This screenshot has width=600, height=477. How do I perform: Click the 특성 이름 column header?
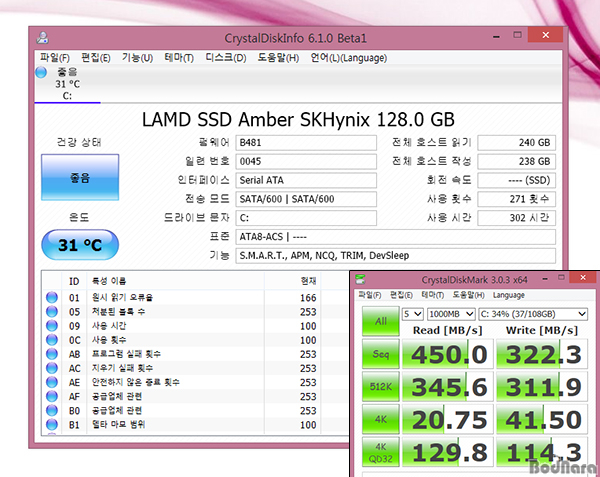tap(175, 281)
